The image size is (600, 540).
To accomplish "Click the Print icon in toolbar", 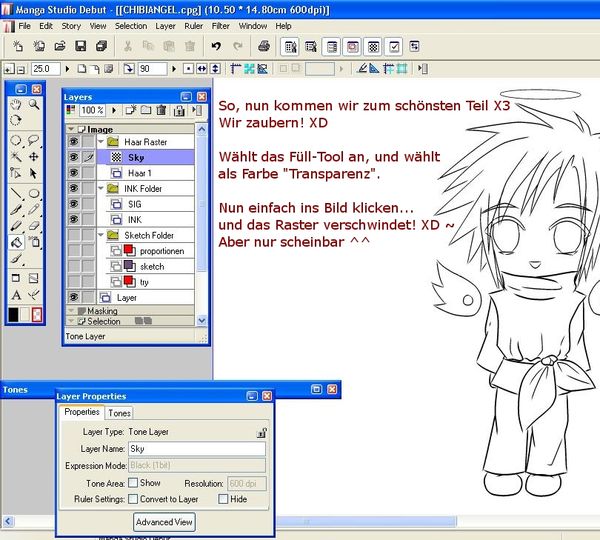I will (x=264, y=46).
